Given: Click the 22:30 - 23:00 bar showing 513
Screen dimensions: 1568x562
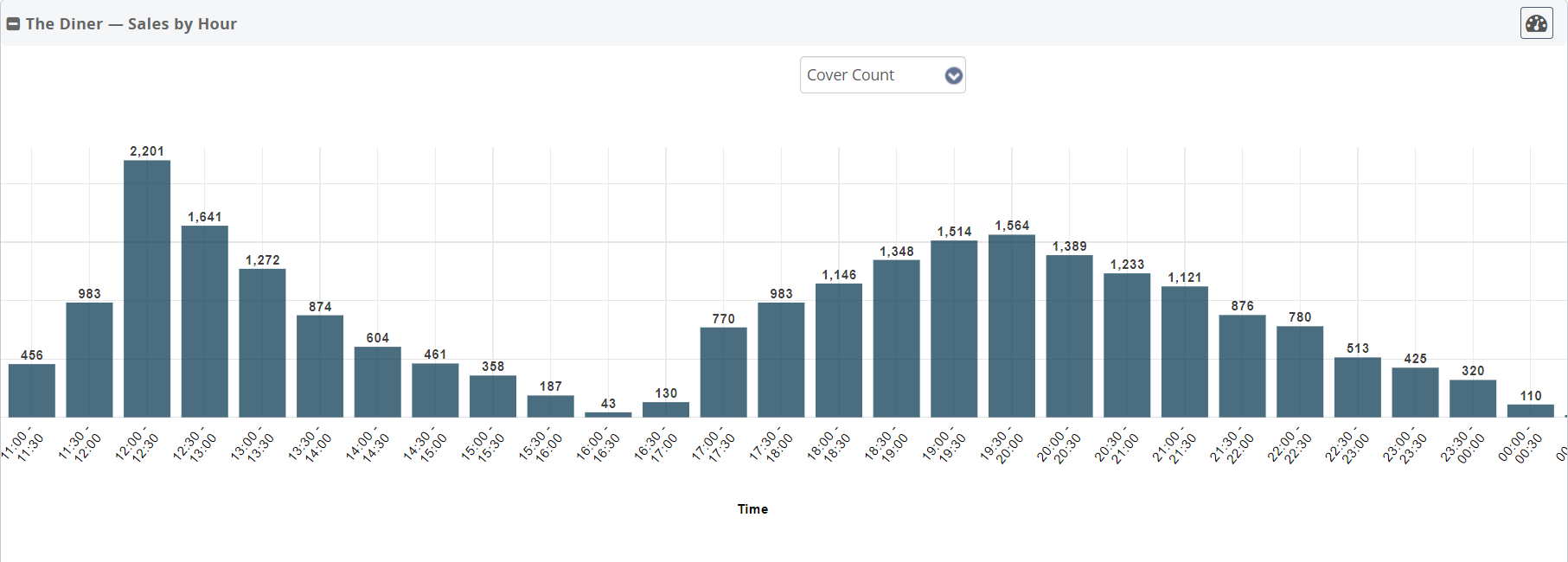Looking at the screenshot, I should pyautogui.click(x=1358, y=387).
